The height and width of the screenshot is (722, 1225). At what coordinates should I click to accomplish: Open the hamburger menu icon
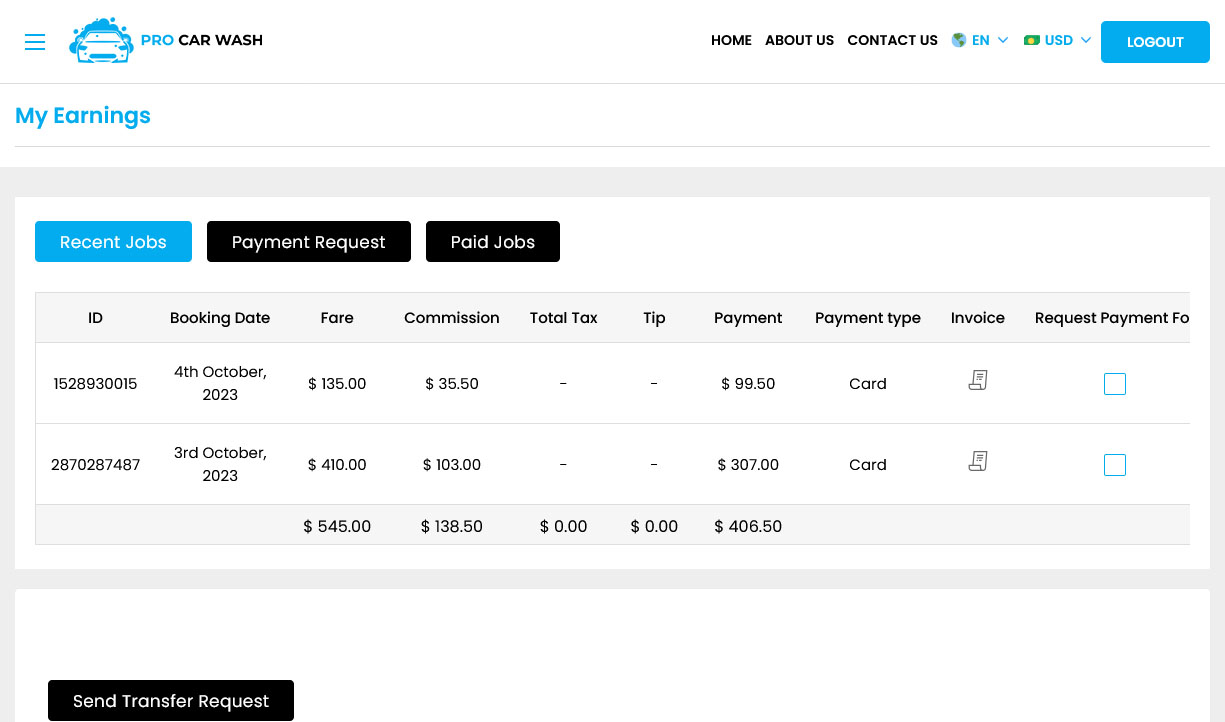coord(35,42)
